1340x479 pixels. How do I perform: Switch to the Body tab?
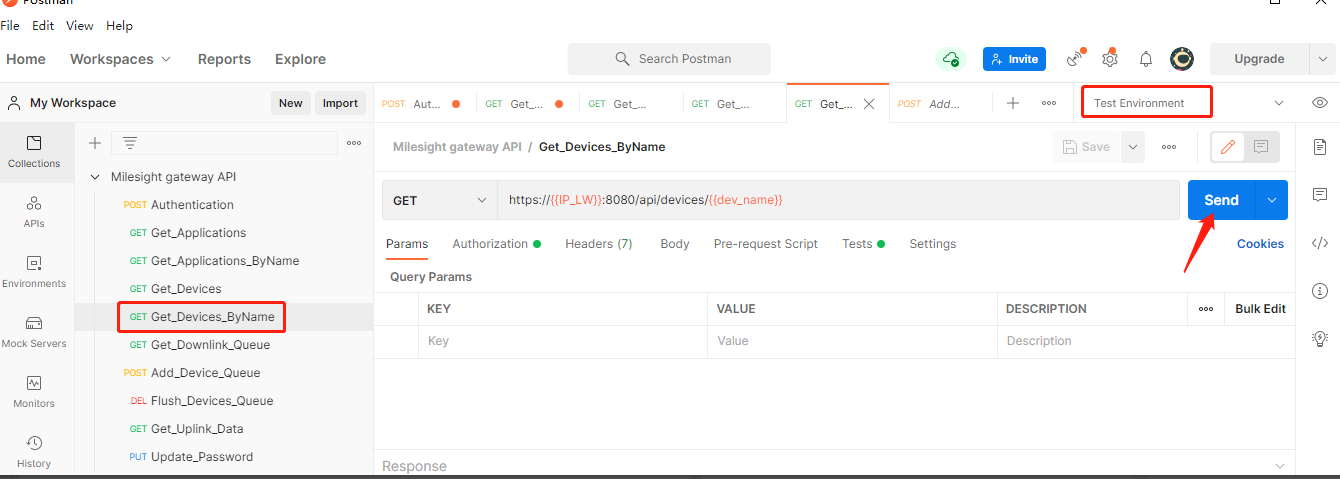675,244
